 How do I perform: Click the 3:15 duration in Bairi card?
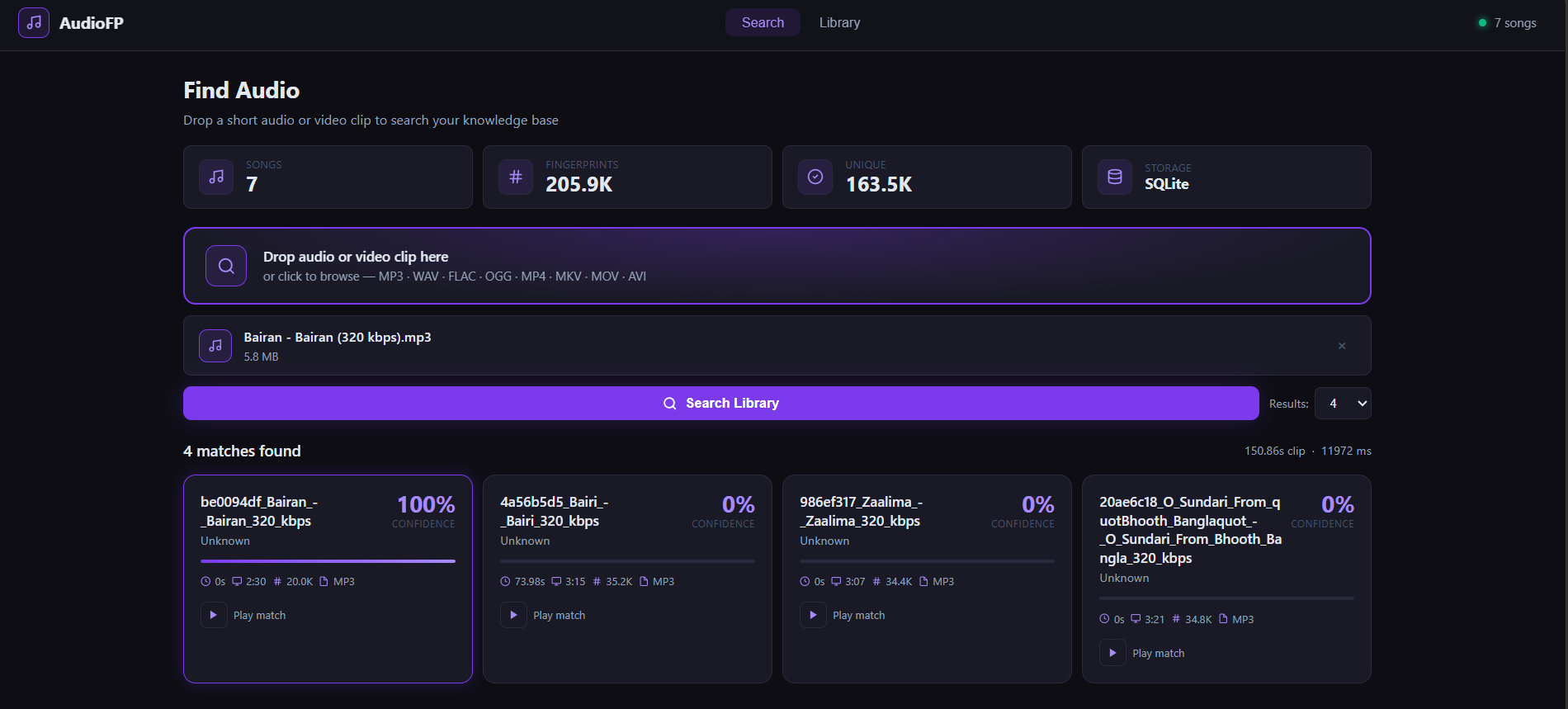click(x=575, y=582)
